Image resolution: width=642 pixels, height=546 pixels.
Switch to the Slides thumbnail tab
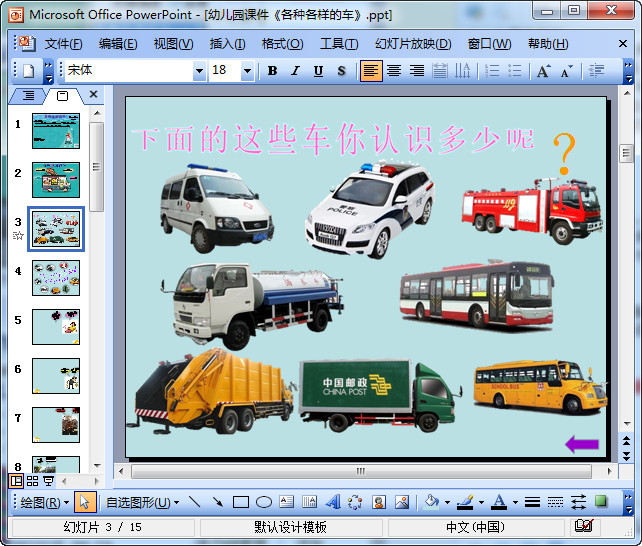click(62, 96)
